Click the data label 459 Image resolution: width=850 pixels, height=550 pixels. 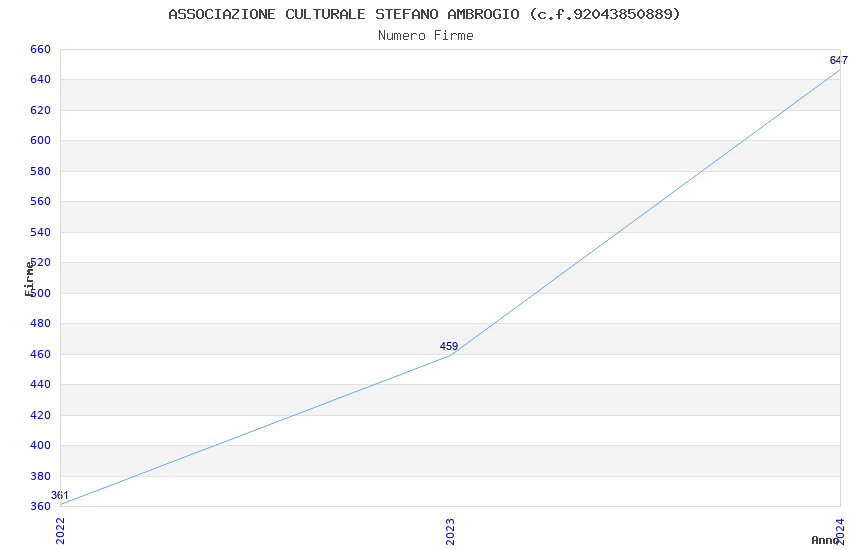pos(449,346)
